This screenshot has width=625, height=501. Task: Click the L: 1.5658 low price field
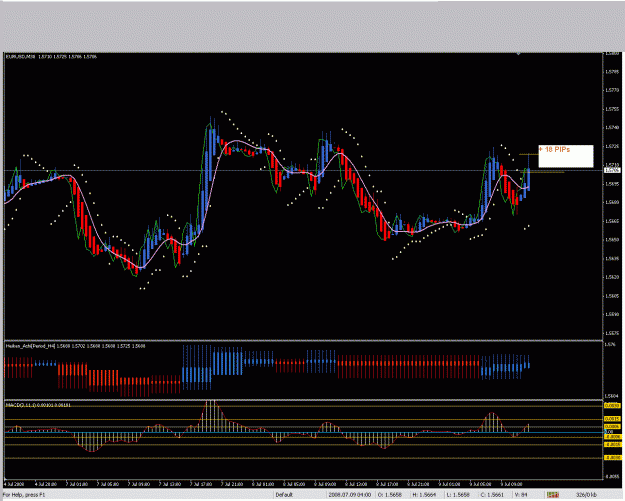pos(458,495)
